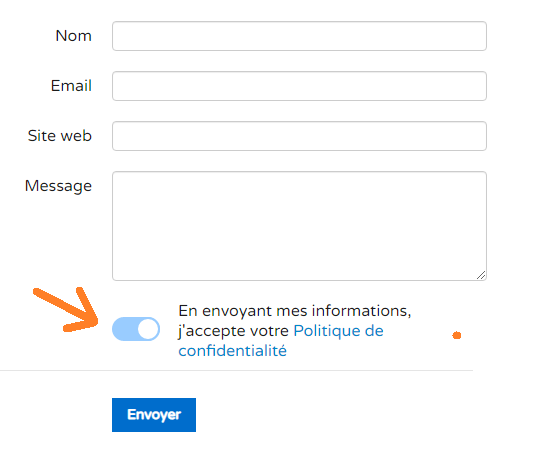Click the text j'accepte votre

[234, 331]
